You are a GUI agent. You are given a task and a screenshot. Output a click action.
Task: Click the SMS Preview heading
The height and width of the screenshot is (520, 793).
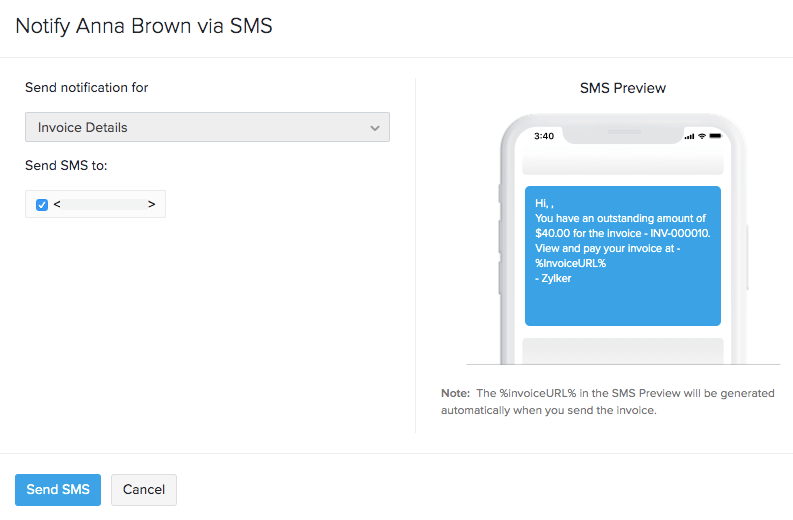click(622, 88)
